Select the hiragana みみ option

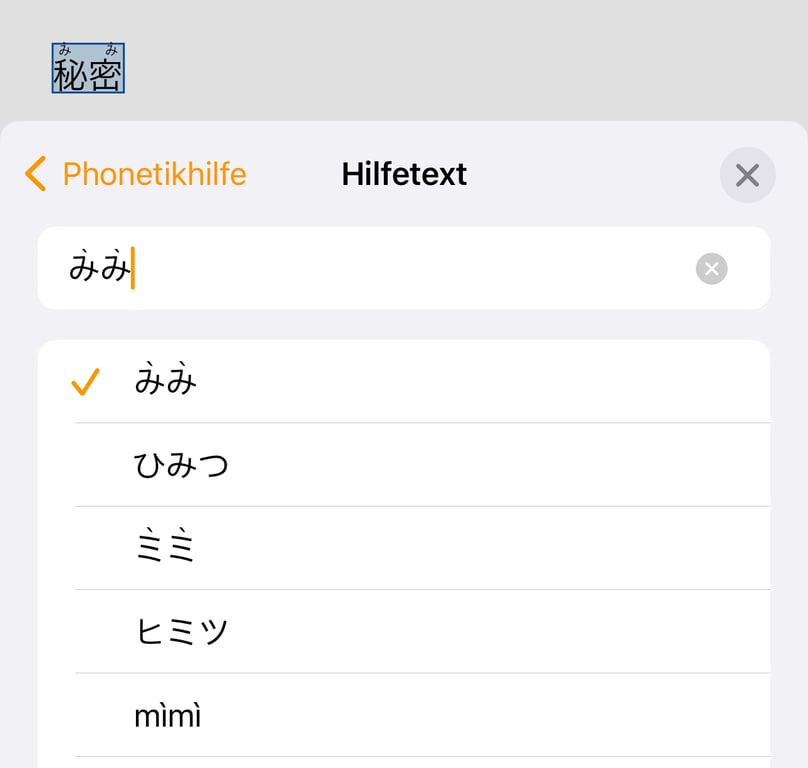coord(166,382)
